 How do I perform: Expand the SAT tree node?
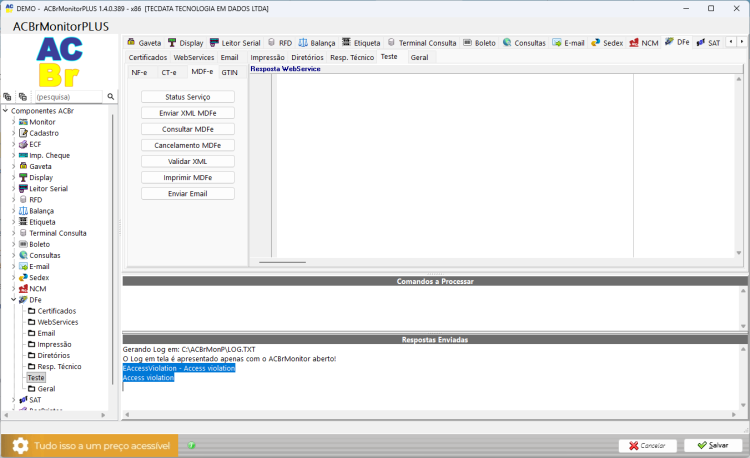click(13, 400)
